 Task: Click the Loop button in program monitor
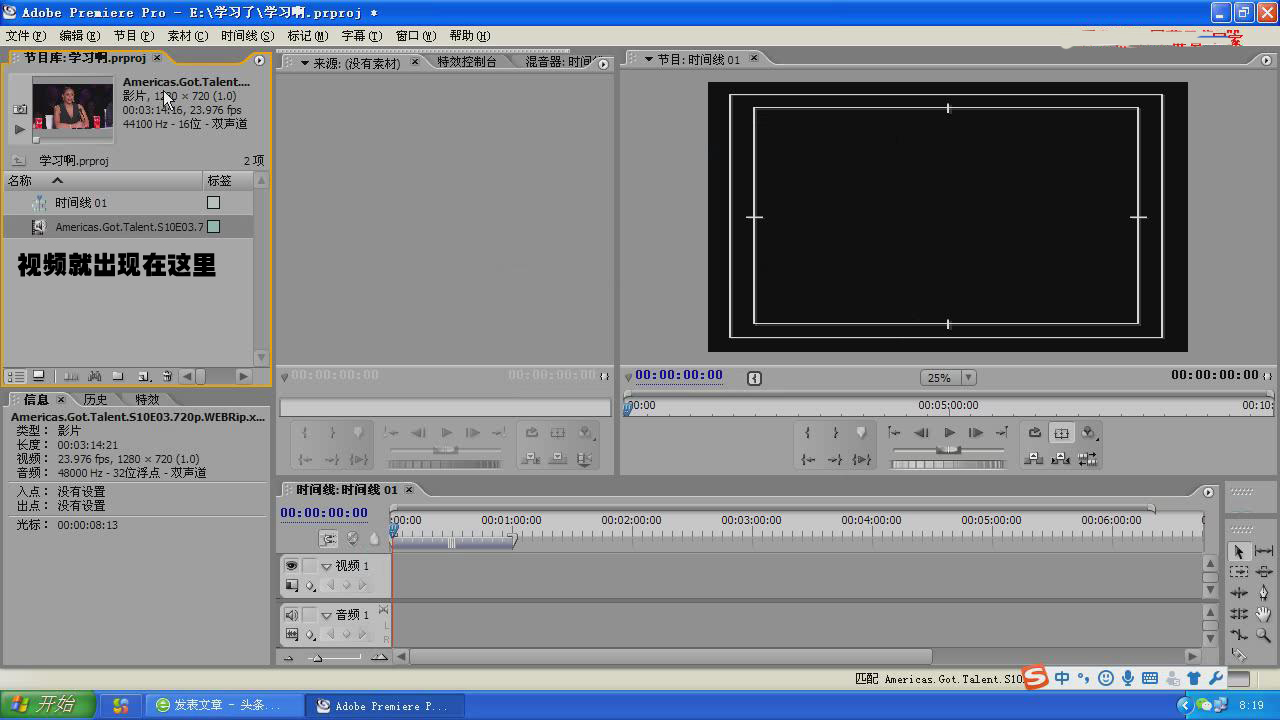point(1035,432)
